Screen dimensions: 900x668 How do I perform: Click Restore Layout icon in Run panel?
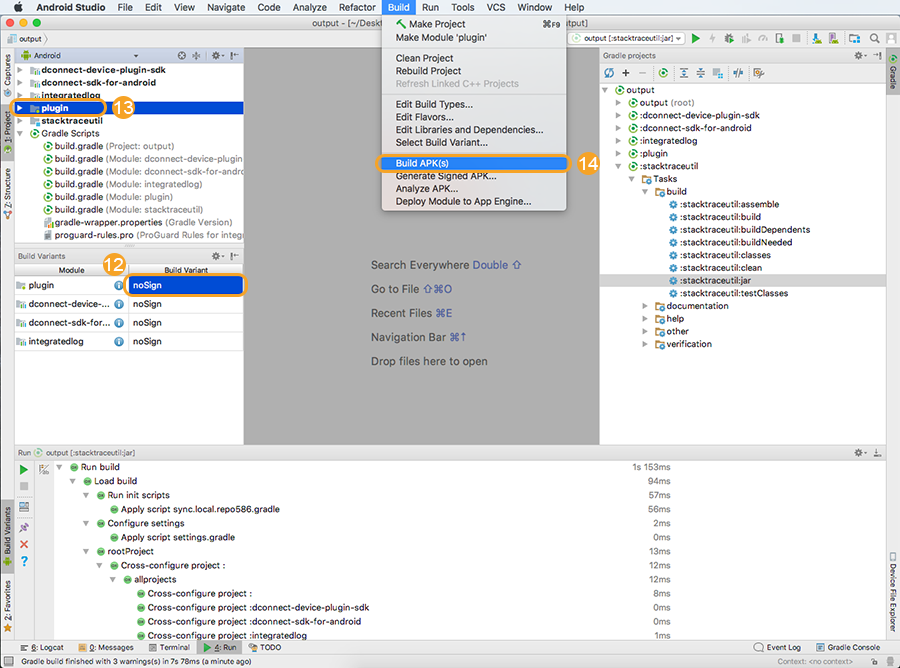[24, 507]
